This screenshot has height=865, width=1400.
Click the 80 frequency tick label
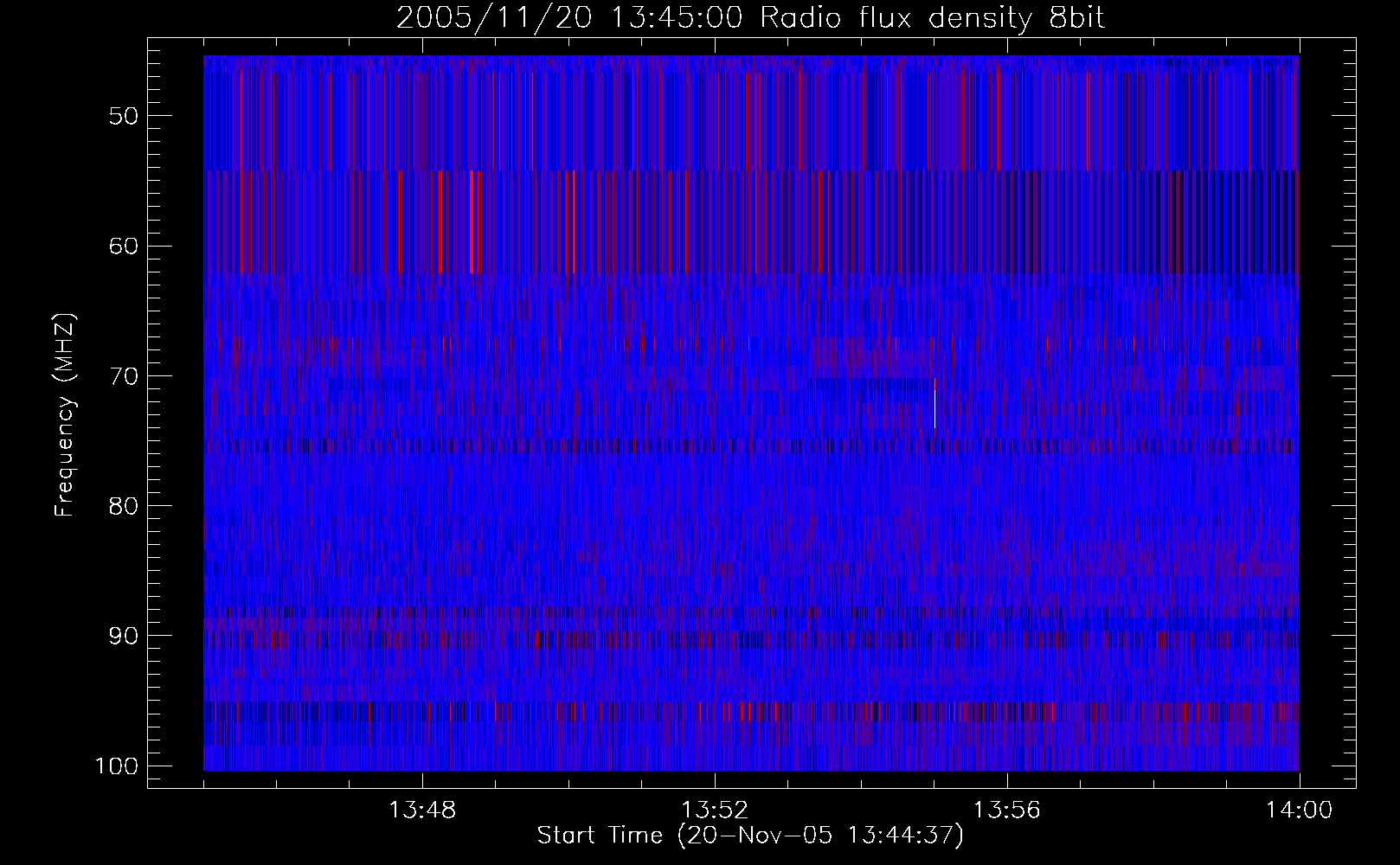tap(124, 505)
